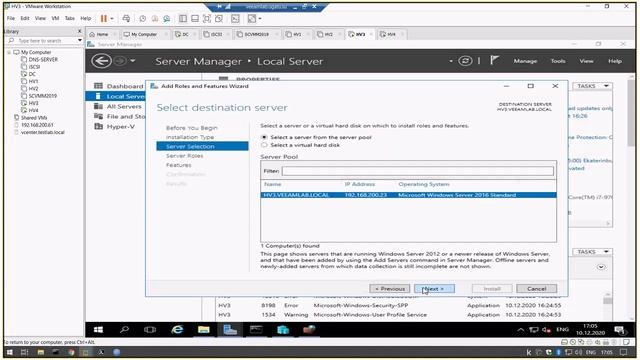
Task: Open the lower TASKS dropdown in Server Manager
Action: point(593,252)
